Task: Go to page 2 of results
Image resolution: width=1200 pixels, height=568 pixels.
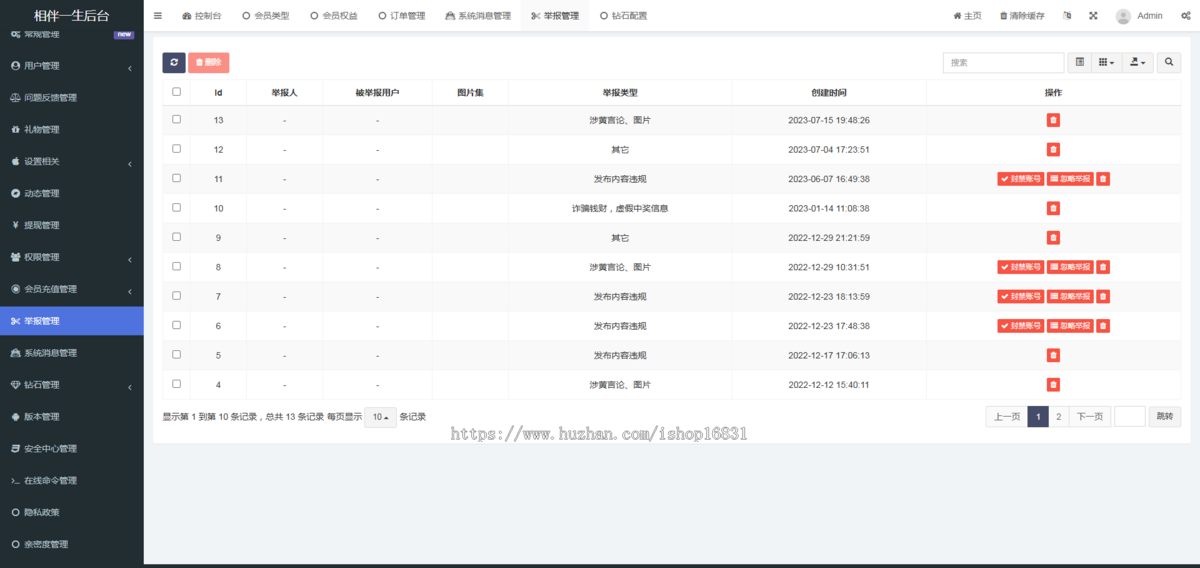Action: [x=1058, y=417]
